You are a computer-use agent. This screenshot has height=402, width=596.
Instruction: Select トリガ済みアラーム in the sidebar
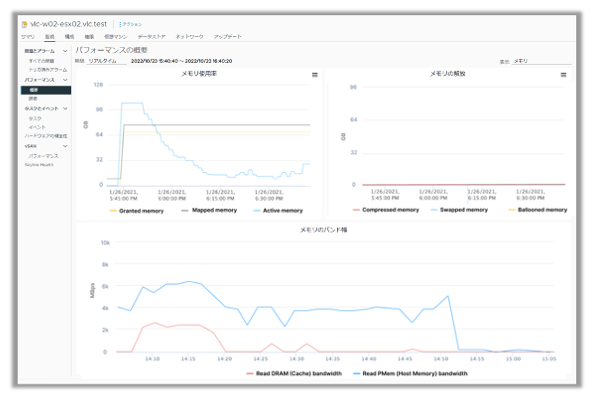[x=48, y=70]
